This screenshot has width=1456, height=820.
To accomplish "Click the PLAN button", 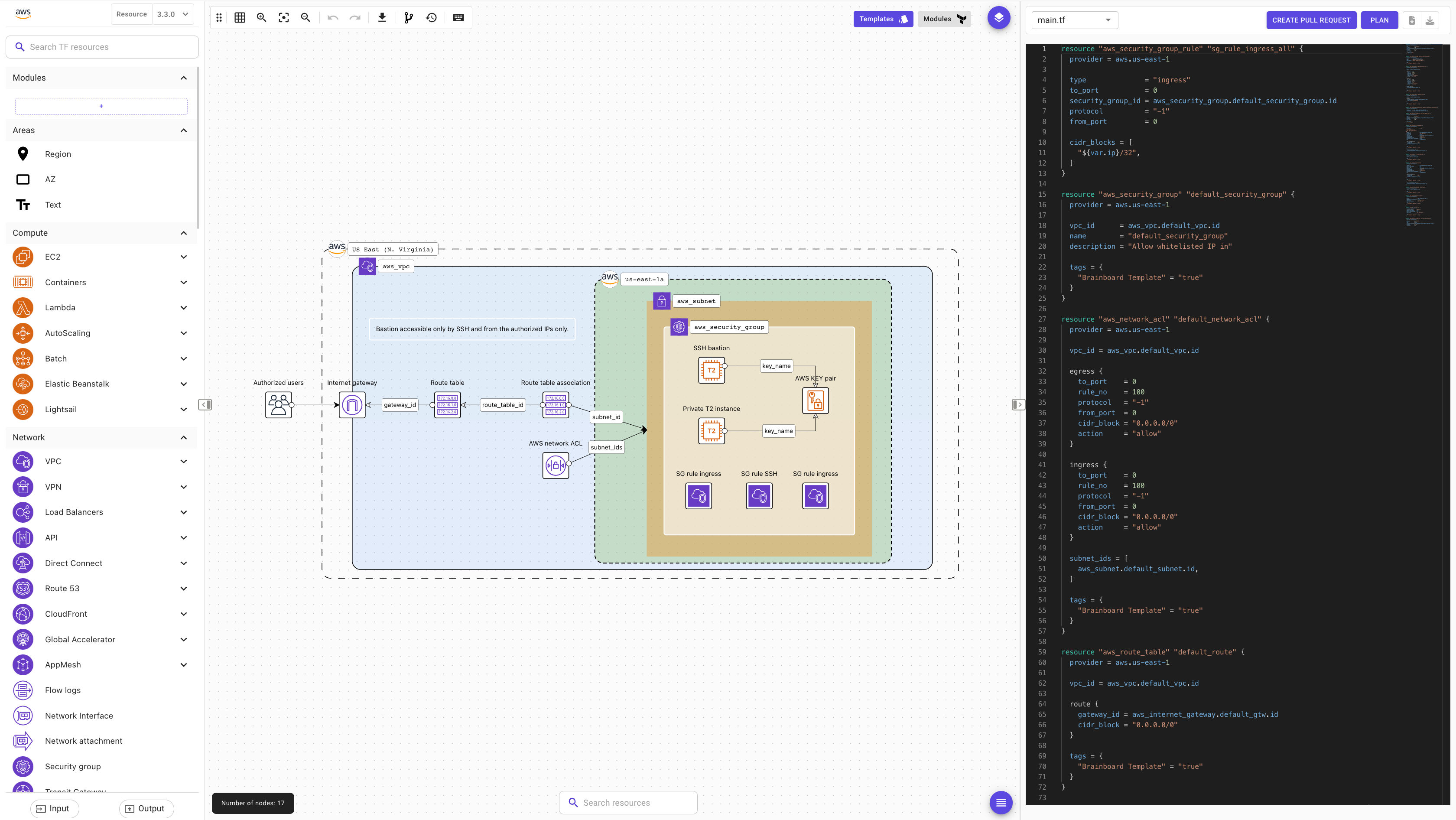I will [1379, 20].
